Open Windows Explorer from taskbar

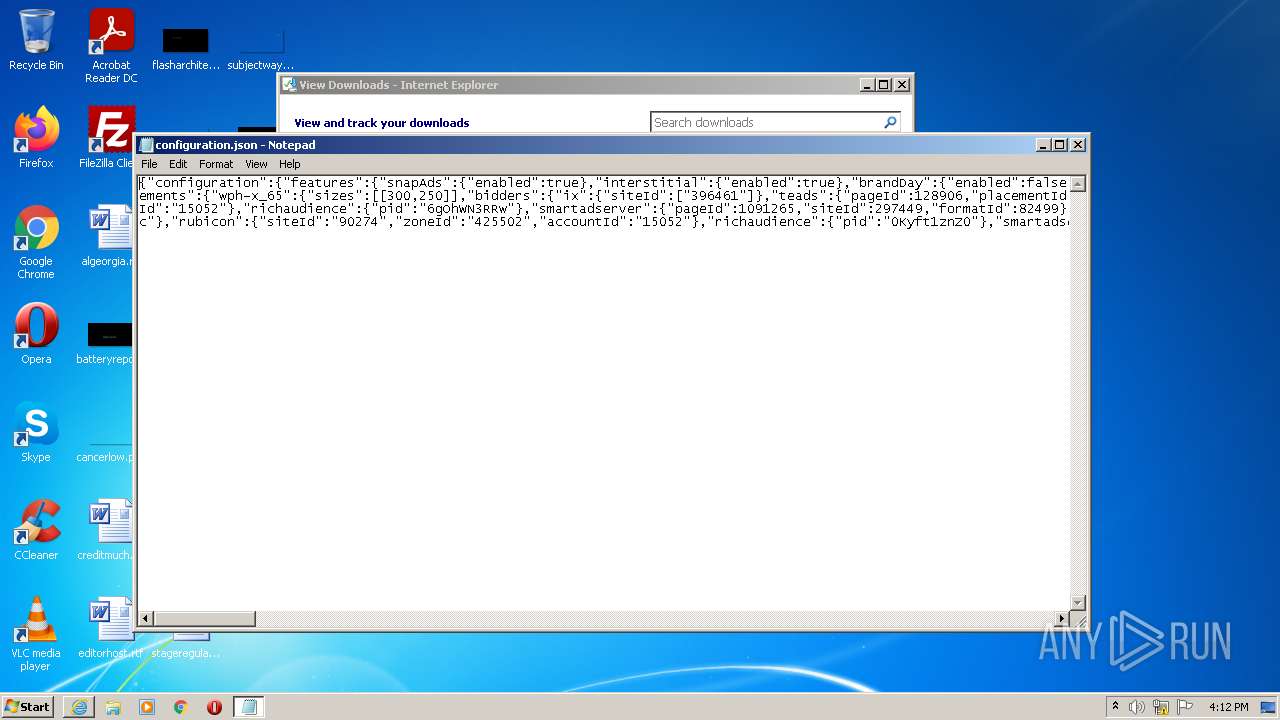(113, 707)
